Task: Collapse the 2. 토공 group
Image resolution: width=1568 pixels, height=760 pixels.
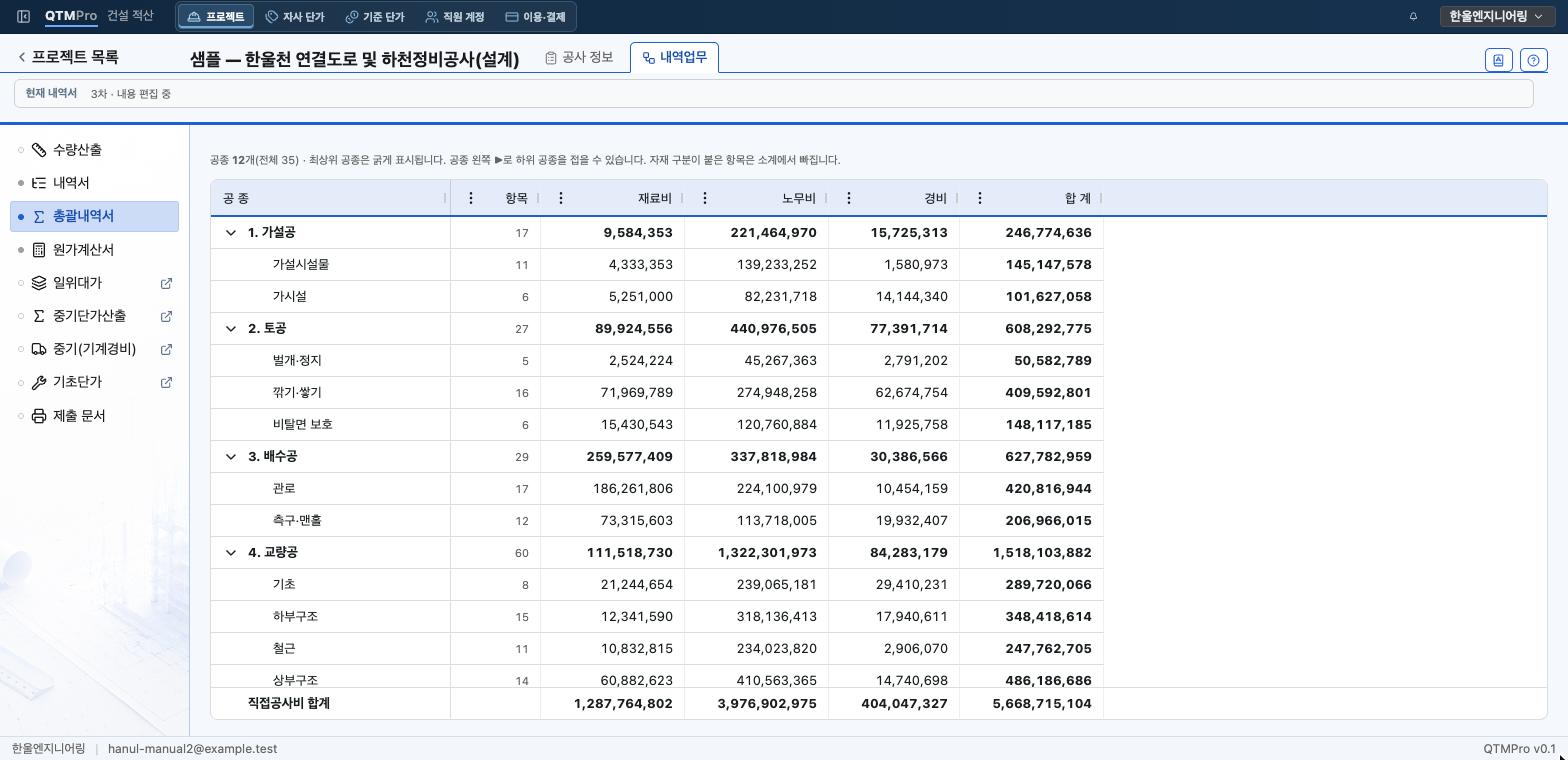Action: (231, 329)
